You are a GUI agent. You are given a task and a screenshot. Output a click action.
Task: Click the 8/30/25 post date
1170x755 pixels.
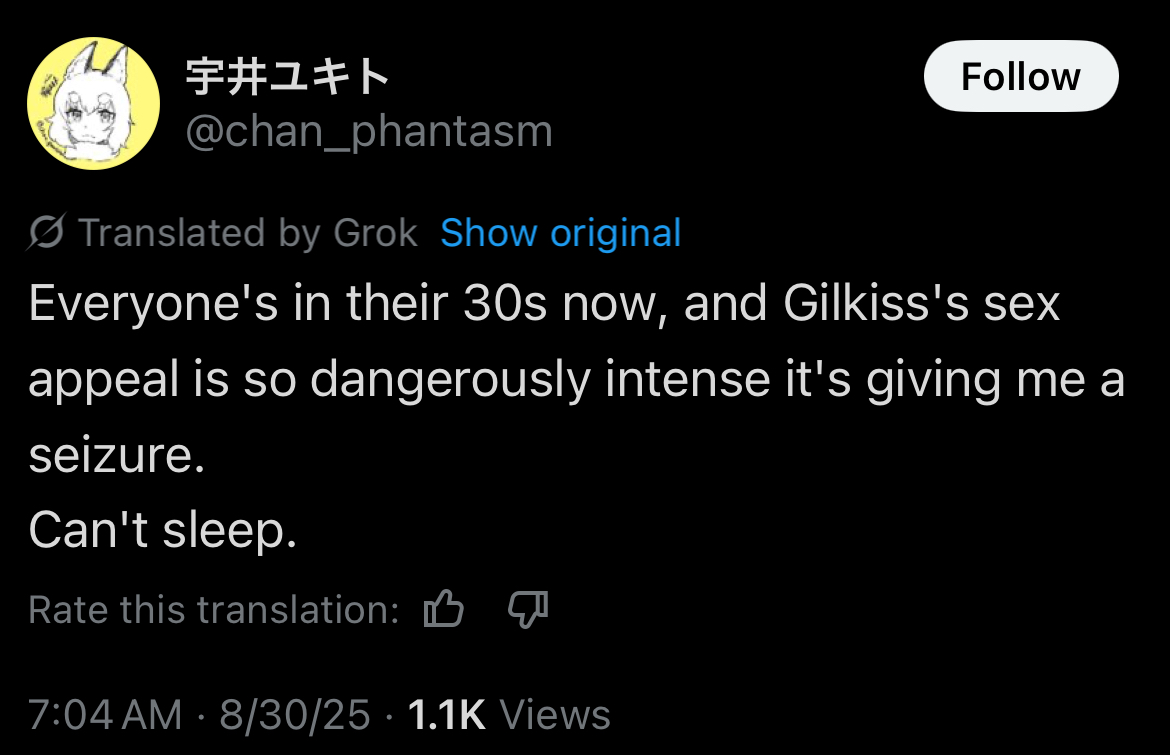pyautogui.click(x=295, y=715)
